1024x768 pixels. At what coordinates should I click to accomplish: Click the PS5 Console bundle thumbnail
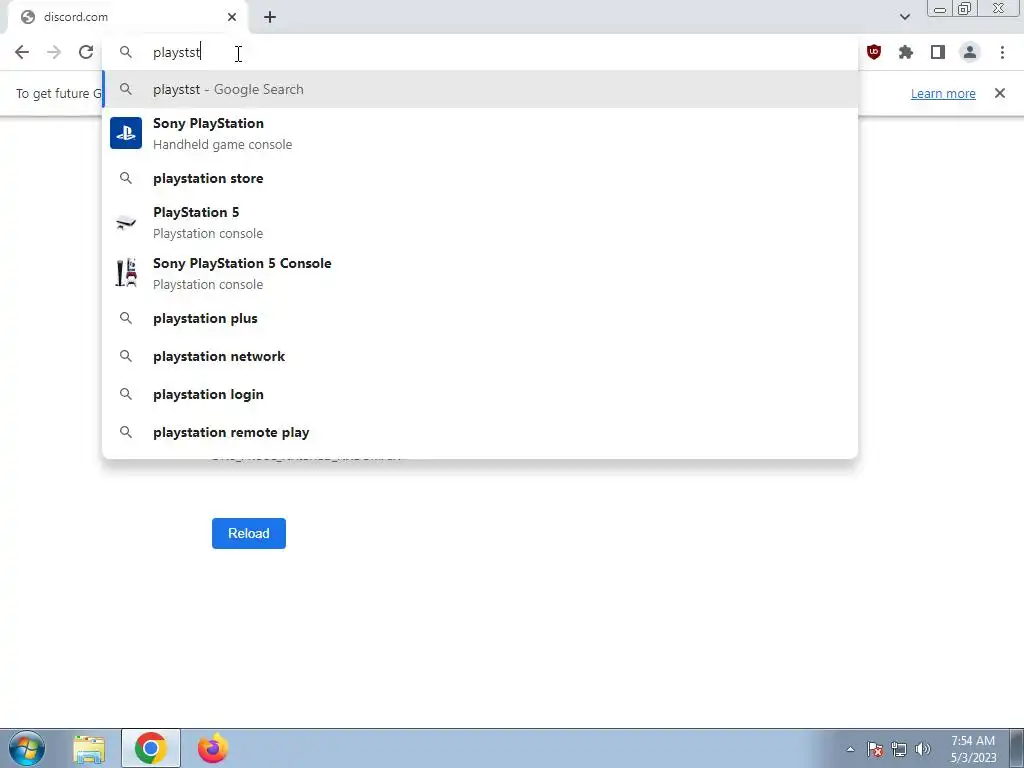[x=126, y=273]
